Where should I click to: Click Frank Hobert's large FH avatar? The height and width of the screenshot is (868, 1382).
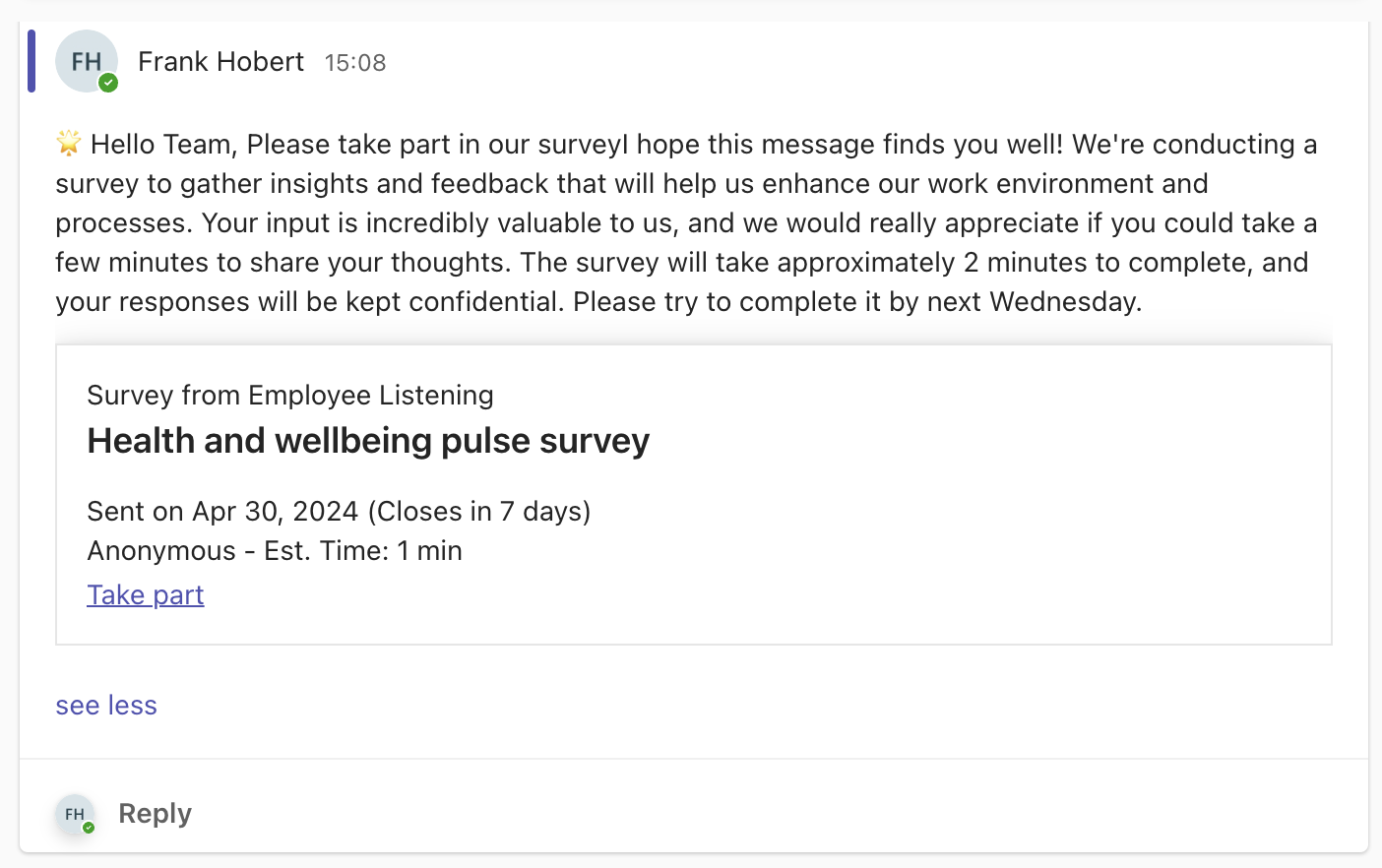tap(86, 61)
